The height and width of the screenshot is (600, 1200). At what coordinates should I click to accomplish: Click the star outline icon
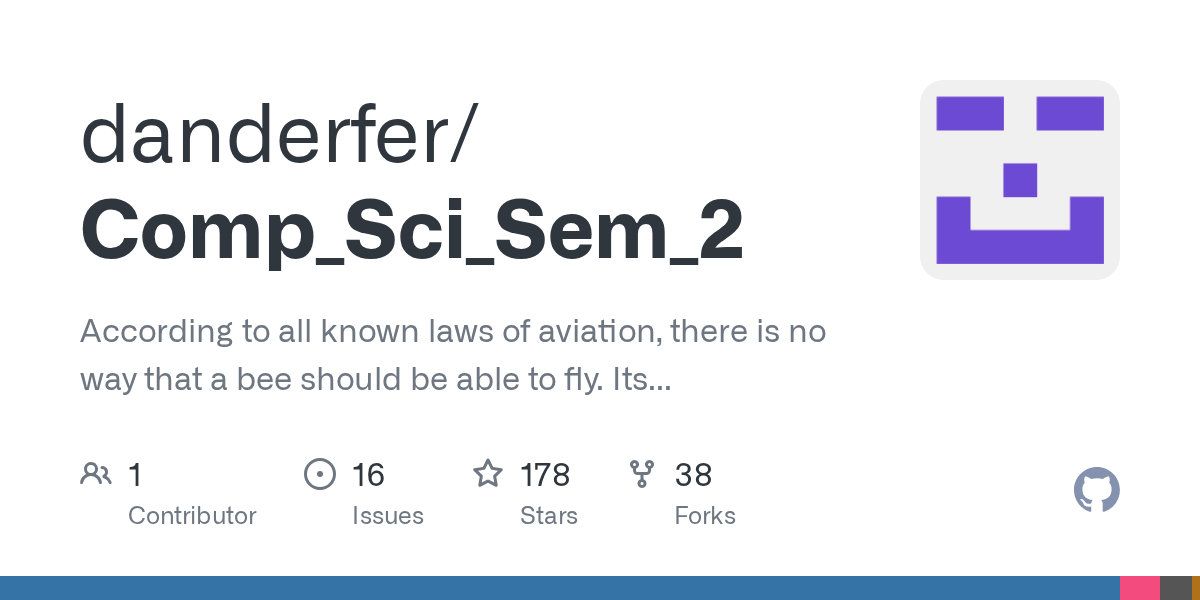tap(488, 474)
